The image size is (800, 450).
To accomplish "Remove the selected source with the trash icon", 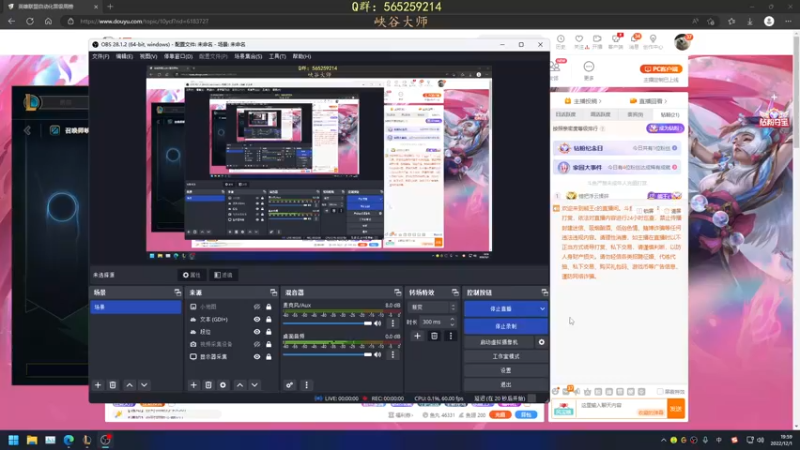I will point(208,385).
